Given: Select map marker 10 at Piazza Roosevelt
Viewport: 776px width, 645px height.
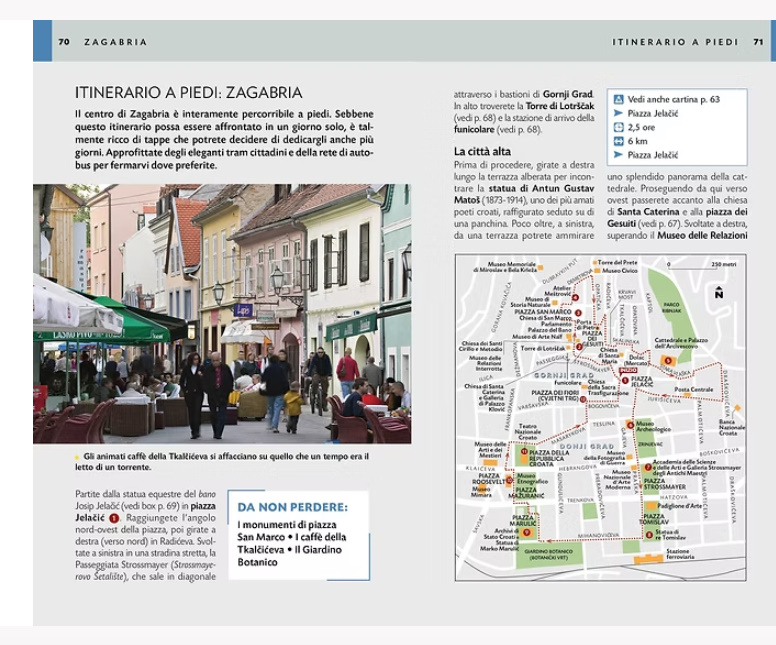Looking at the screenshot, I should point(509,480).
